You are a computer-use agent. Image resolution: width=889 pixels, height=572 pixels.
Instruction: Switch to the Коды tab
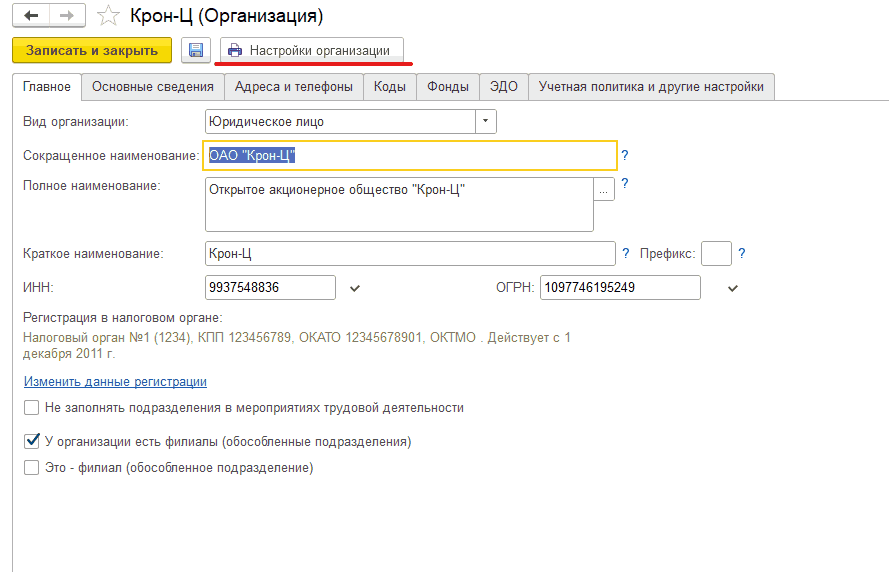(390, 87)
